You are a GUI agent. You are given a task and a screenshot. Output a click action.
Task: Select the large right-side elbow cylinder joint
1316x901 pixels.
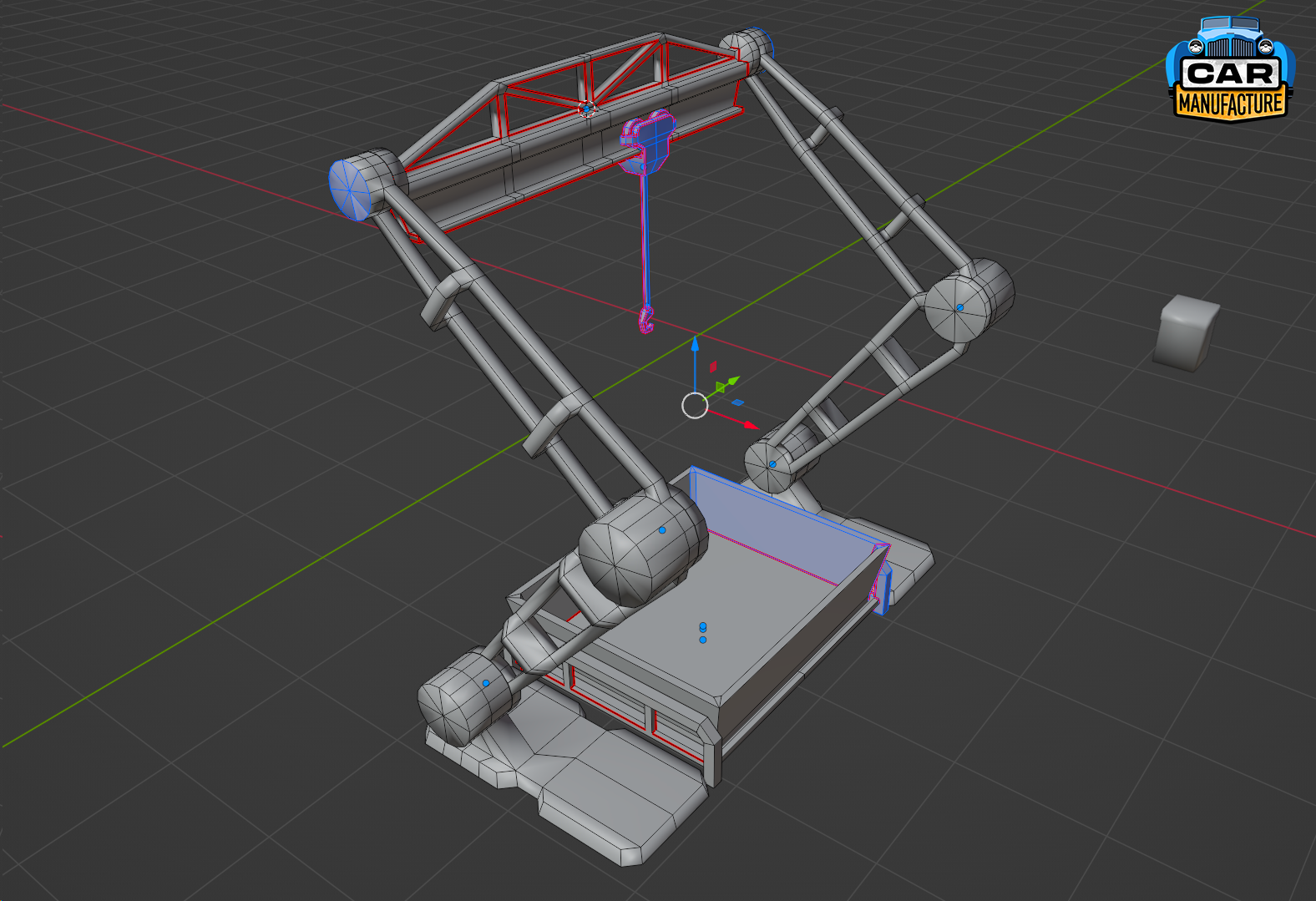968,301
